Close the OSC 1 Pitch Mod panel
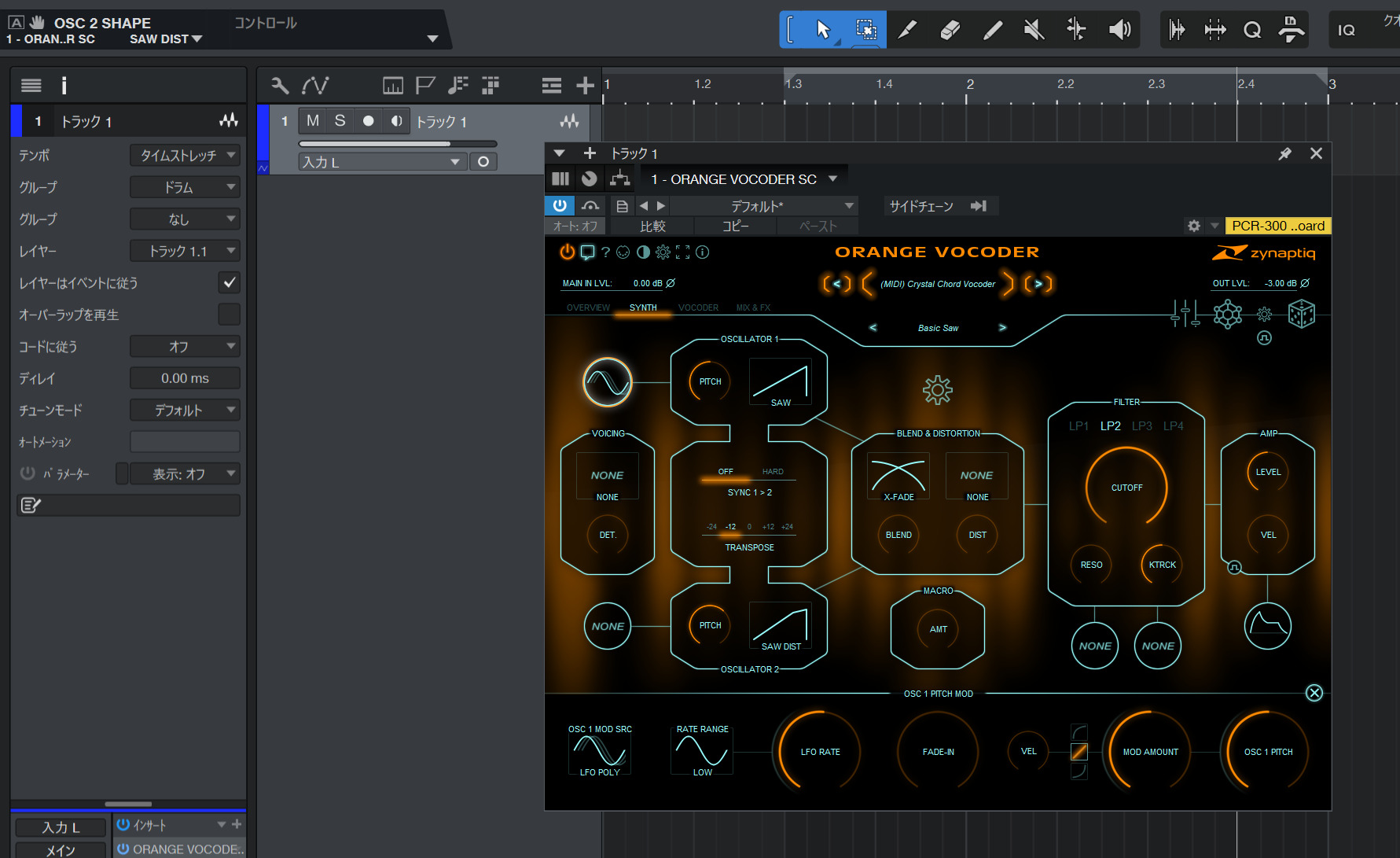 [x=1314, y=693]
